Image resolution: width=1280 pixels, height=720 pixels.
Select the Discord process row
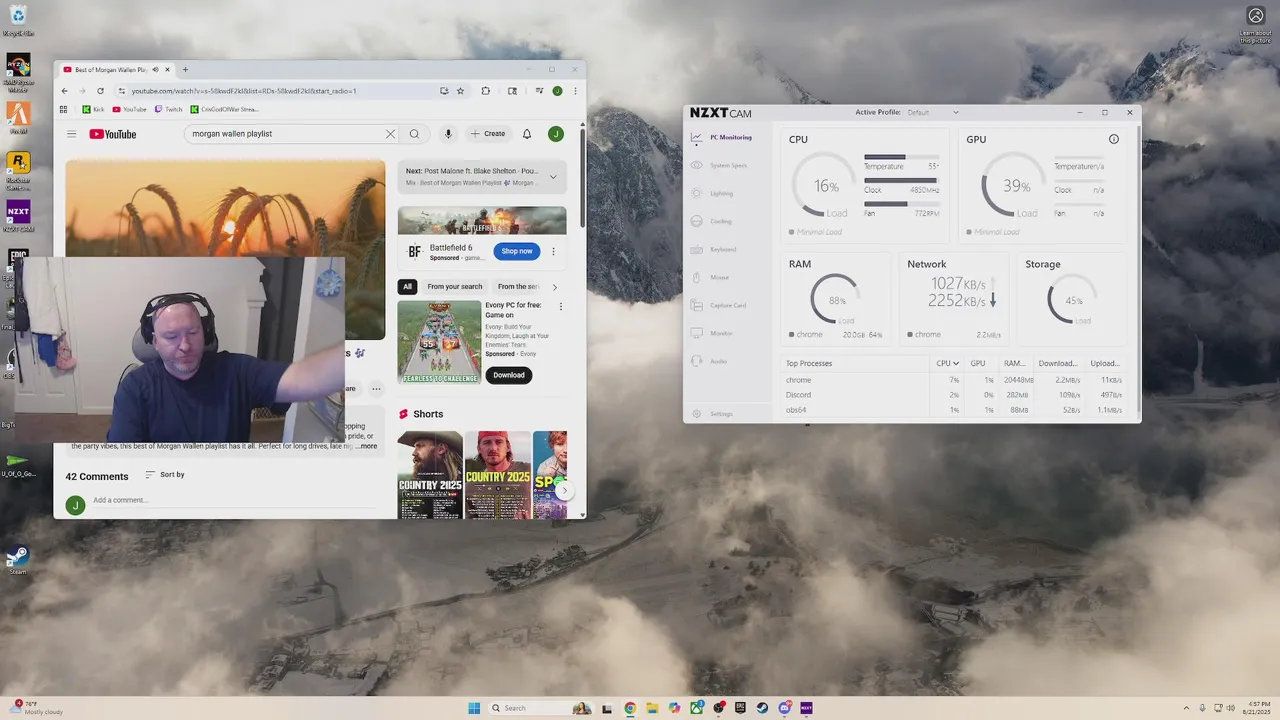click(x=957, y=395)
